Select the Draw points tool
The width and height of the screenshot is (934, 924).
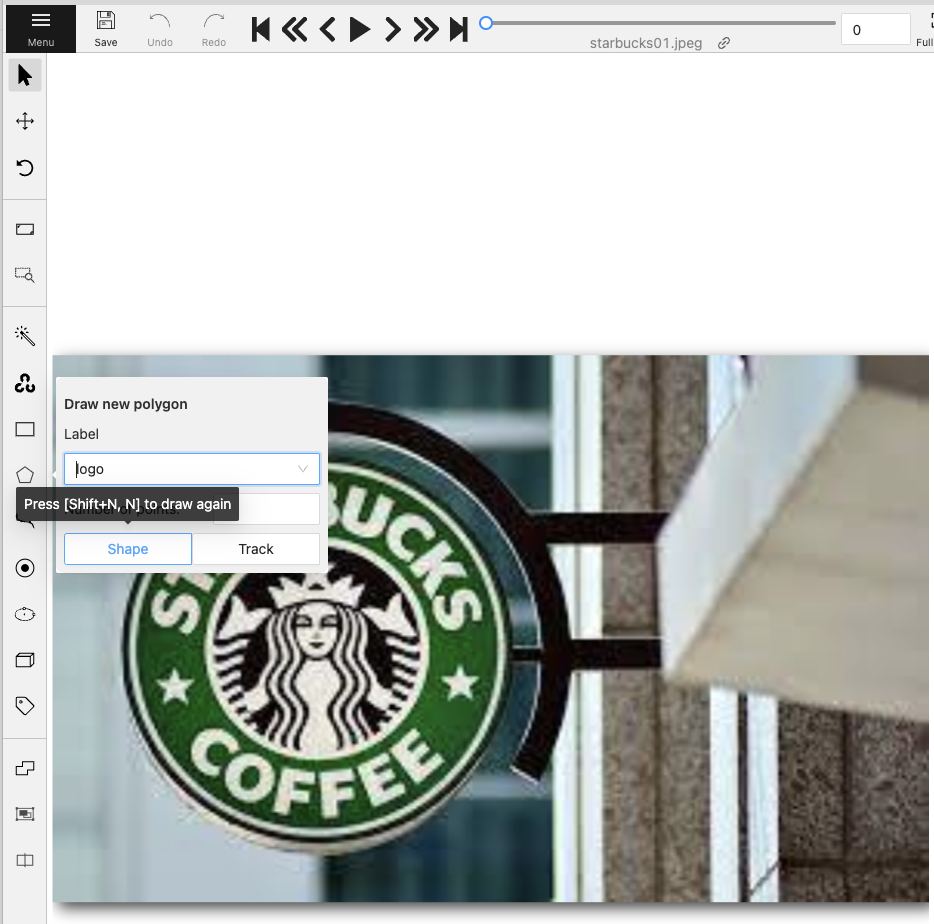(x=25, y=568)
